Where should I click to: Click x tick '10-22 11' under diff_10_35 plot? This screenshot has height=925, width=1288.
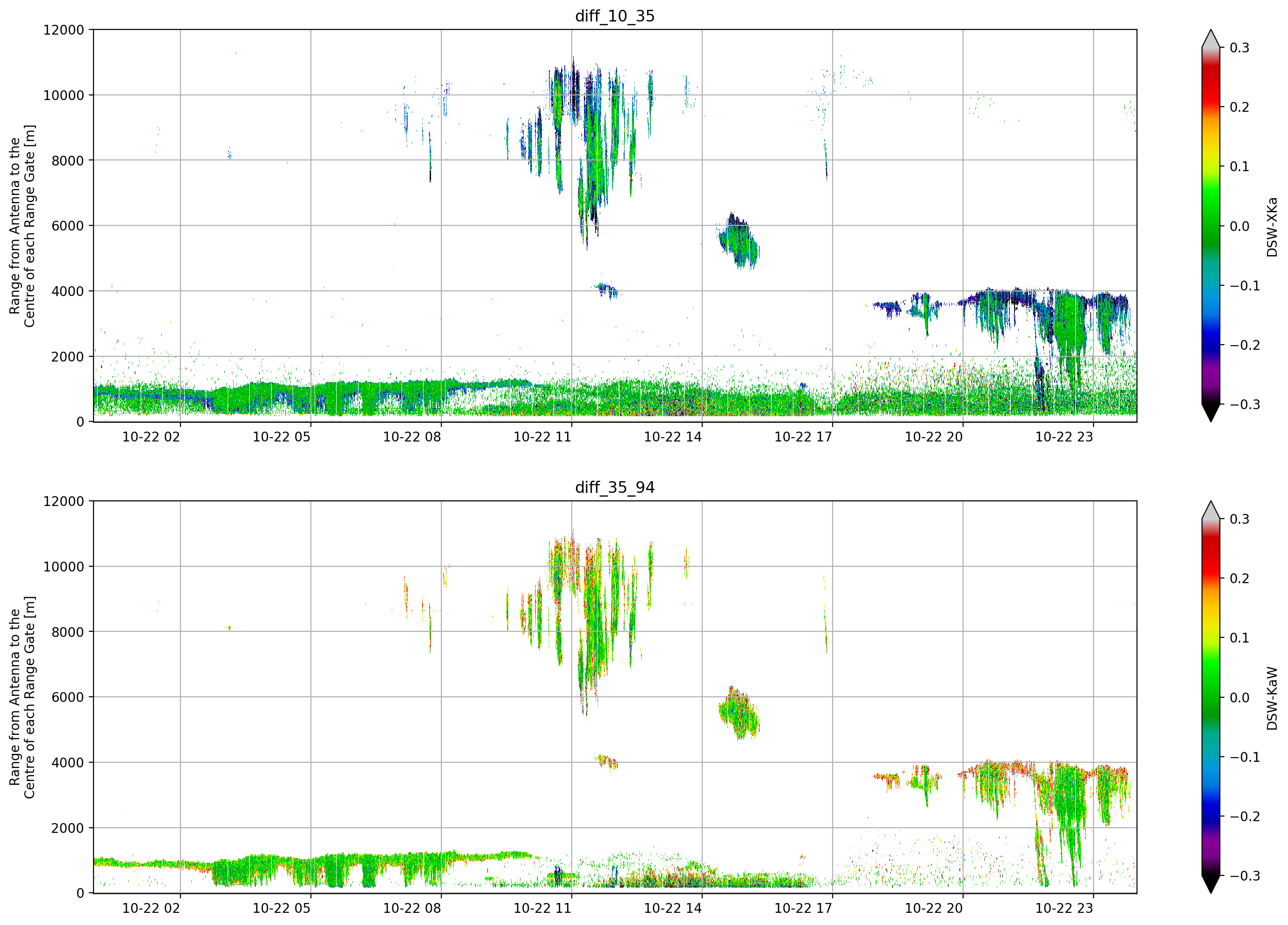point(542,437)
